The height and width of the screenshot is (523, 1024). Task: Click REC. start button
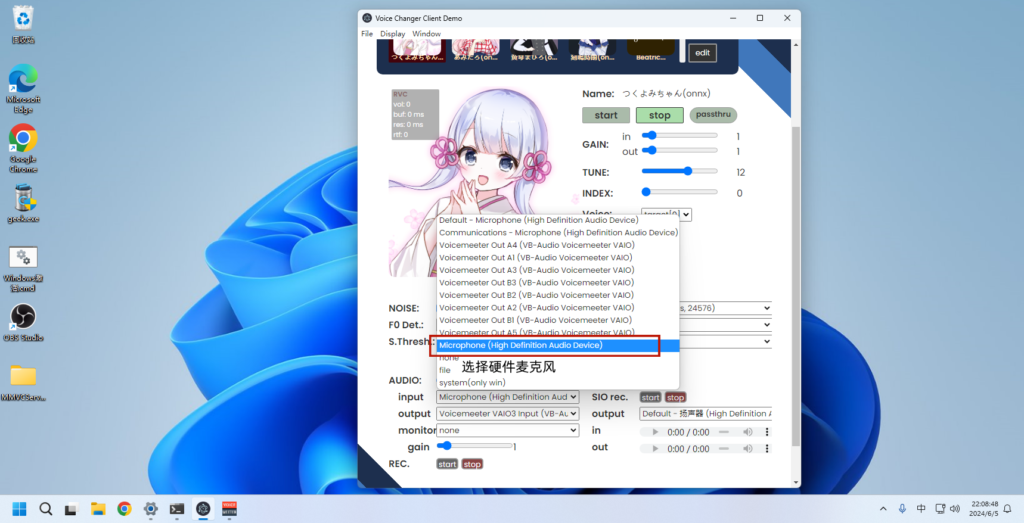(447, 464)
